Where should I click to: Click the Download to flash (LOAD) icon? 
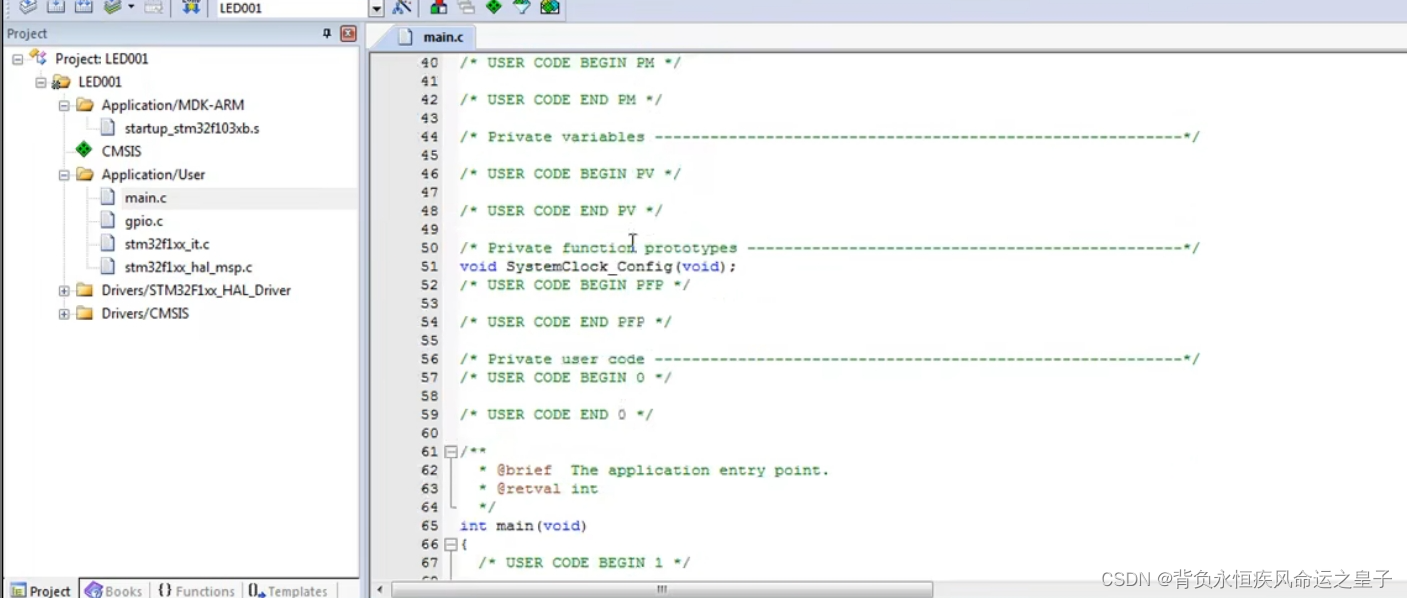[x=190, y=8]
